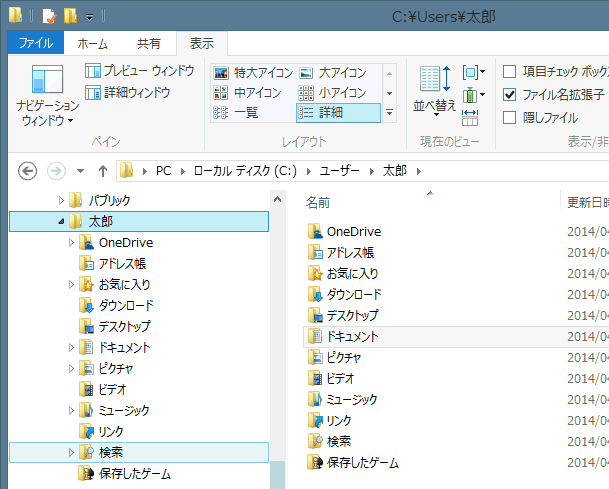Collapse the 太郎 folder in navigation tree
The width and height of the screenshot is (609, 489).
(x=60, y=222)
